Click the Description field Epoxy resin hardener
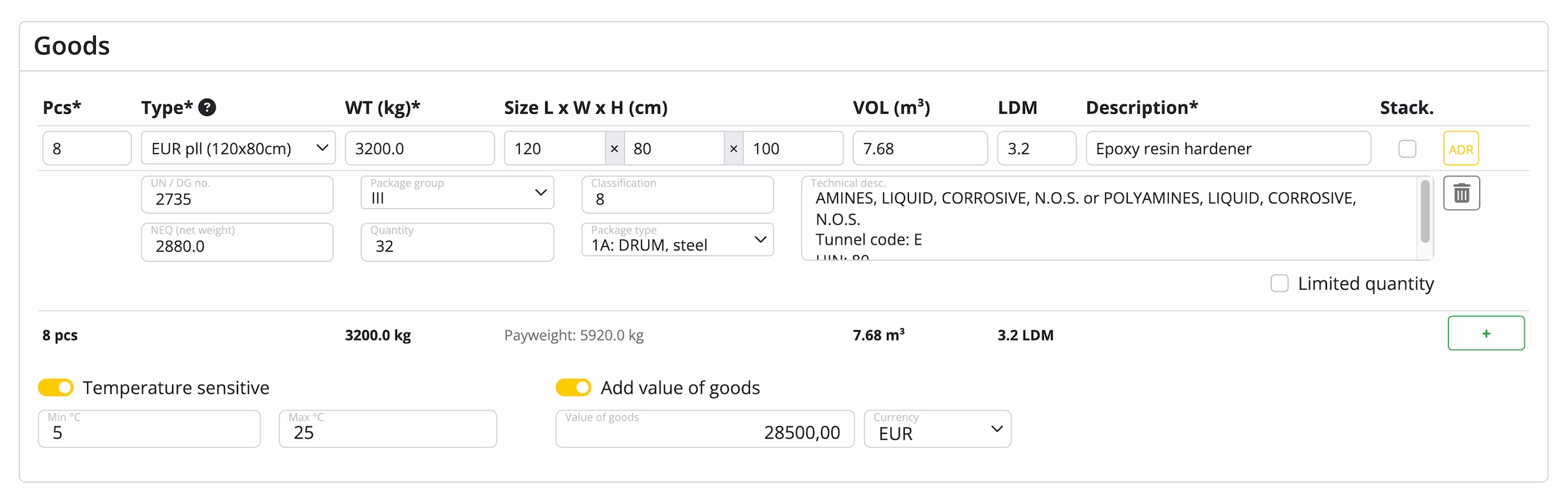Image resolution: width=1568 pixels, height=500 pixels. (1228, 149)
